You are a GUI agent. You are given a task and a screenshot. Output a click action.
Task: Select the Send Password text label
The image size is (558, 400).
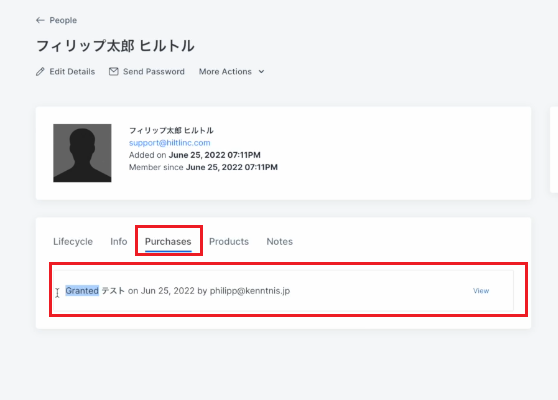click(x=154, y=72)
